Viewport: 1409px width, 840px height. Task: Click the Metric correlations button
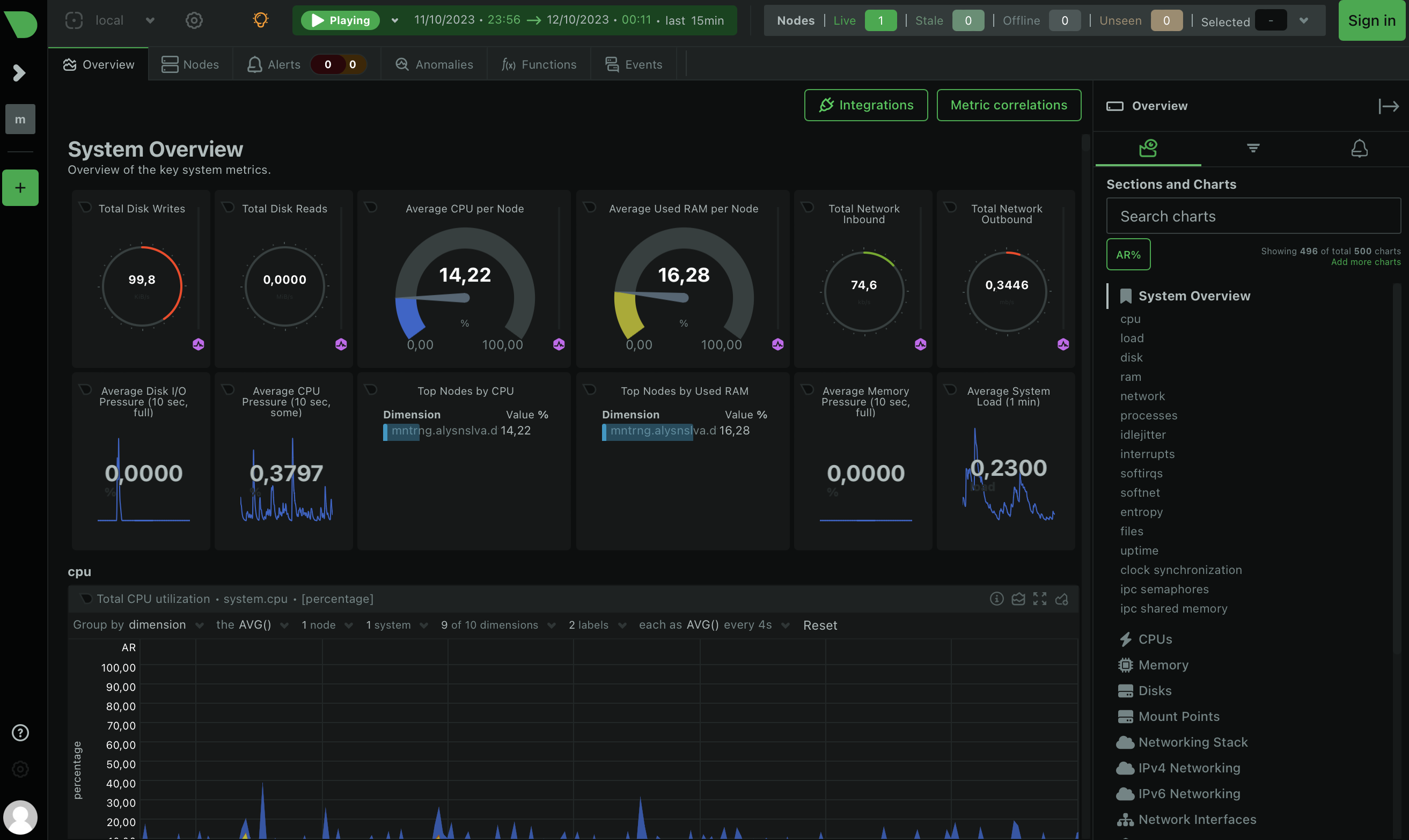point(1008,105)
